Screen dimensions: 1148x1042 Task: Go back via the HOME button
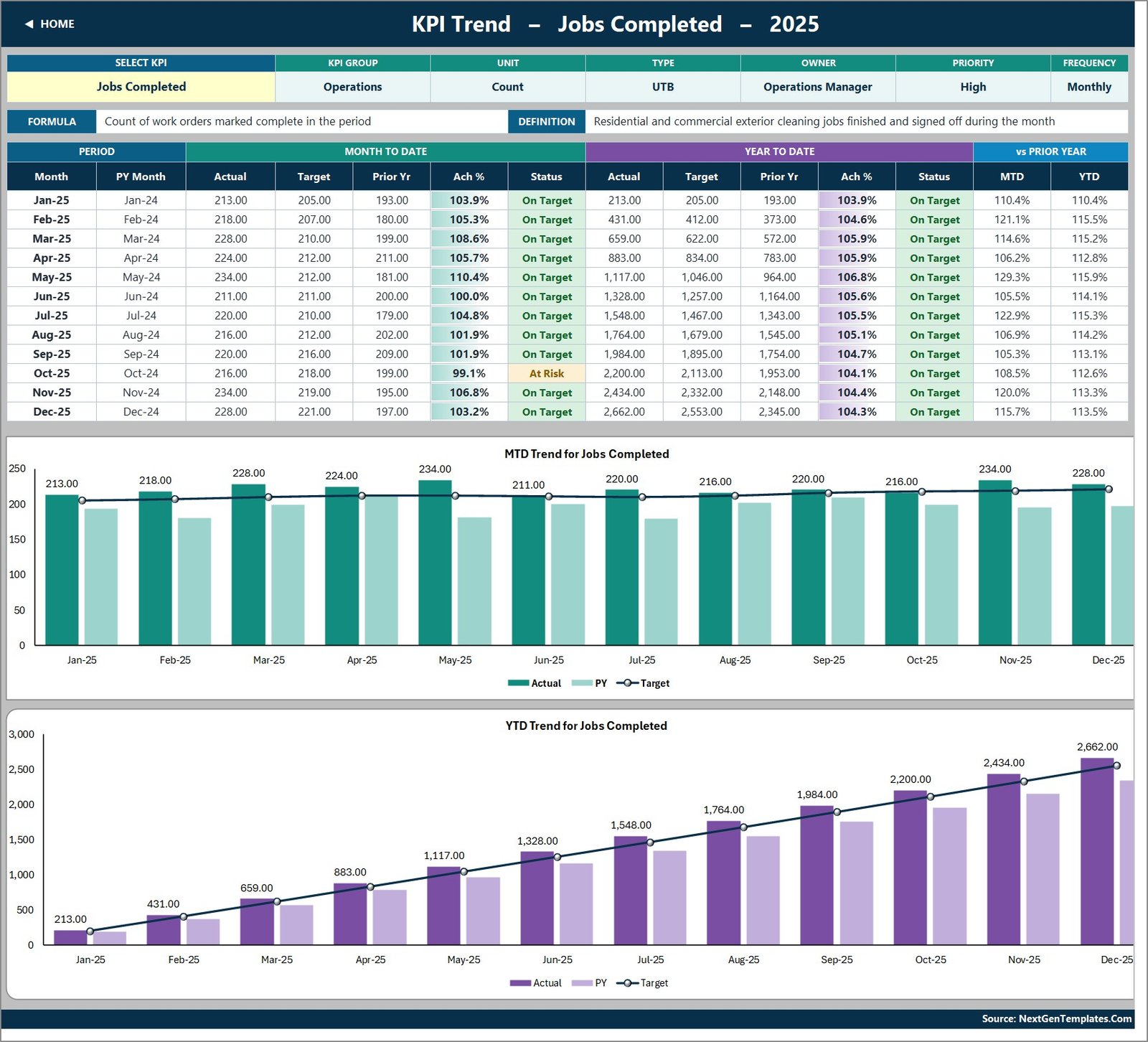pos(50,24)
